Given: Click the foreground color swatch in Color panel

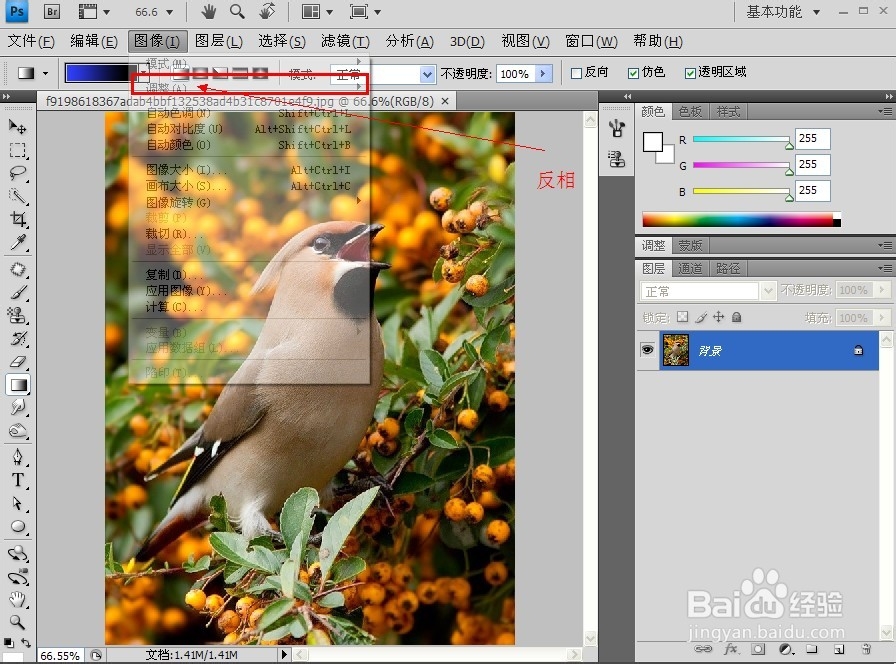Looking at the screenshot, I should pyautogui.click(x=653, y=142).
